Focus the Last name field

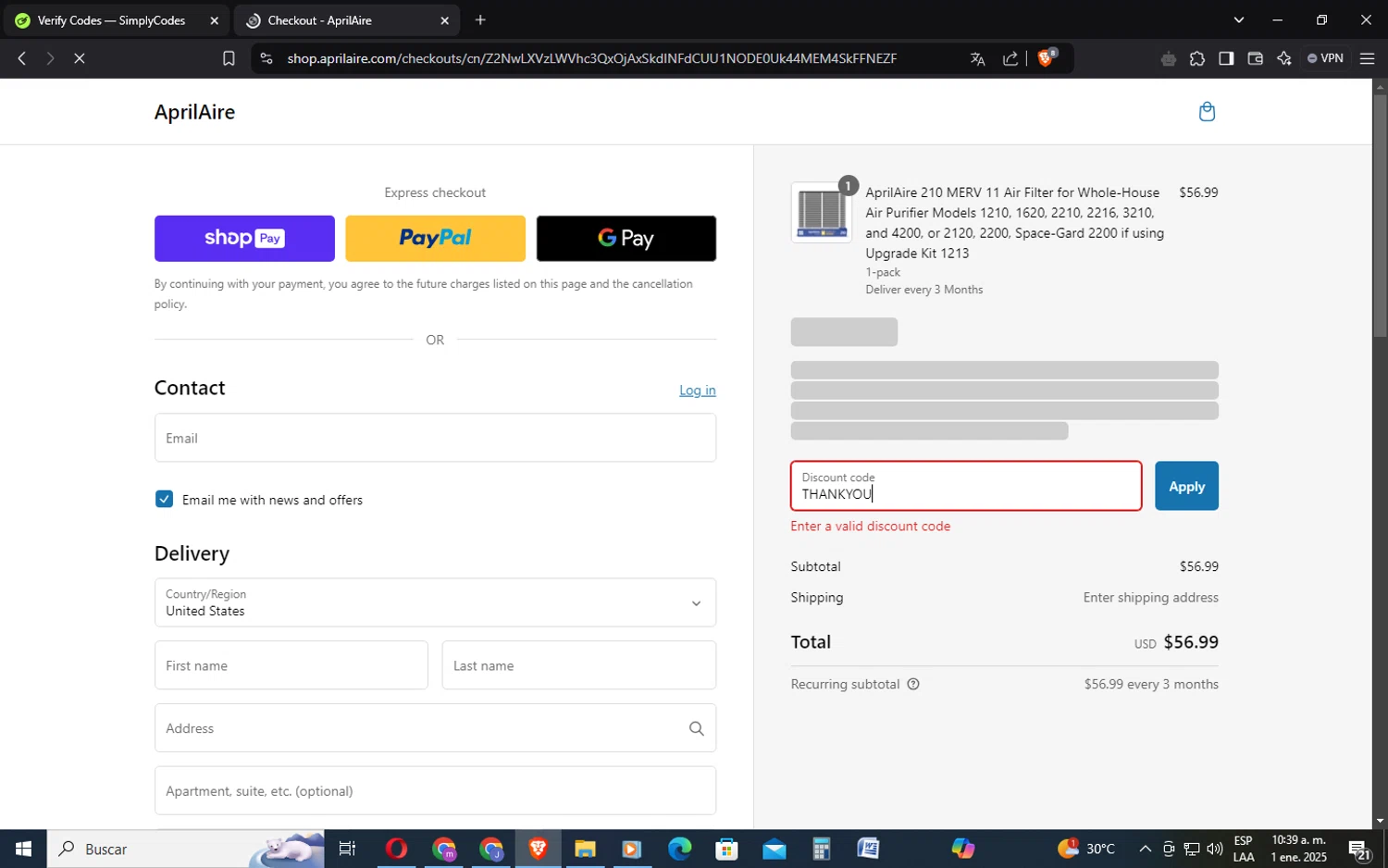click(579, 665)
